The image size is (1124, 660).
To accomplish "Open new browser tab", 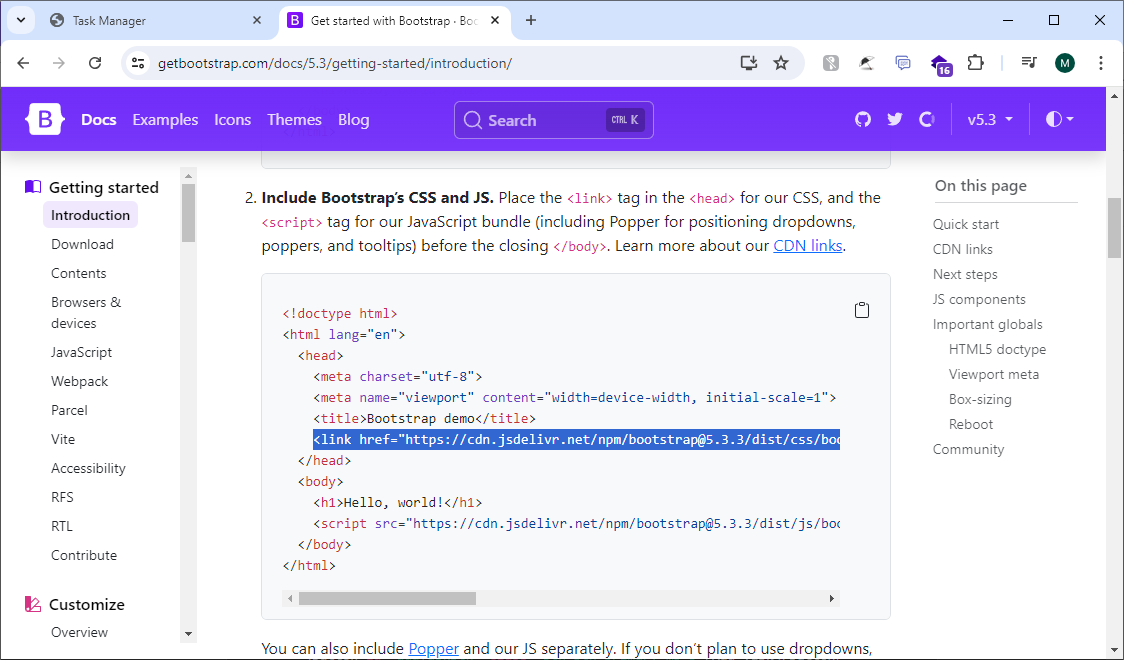I will [x=530, y=20].
